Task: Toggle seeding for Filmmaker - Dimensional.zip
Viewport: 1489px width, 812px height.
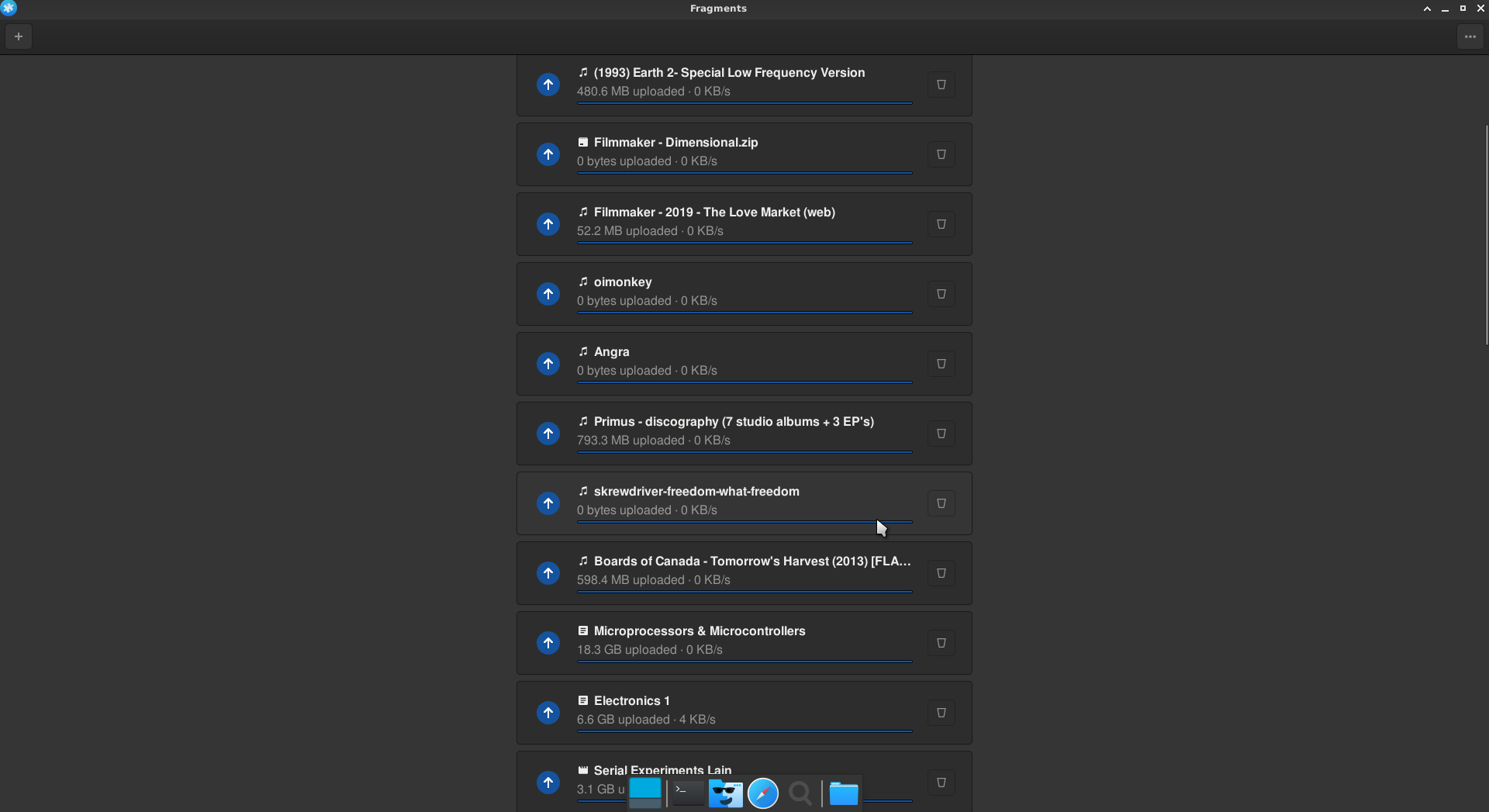Action: tap(548, 154)
